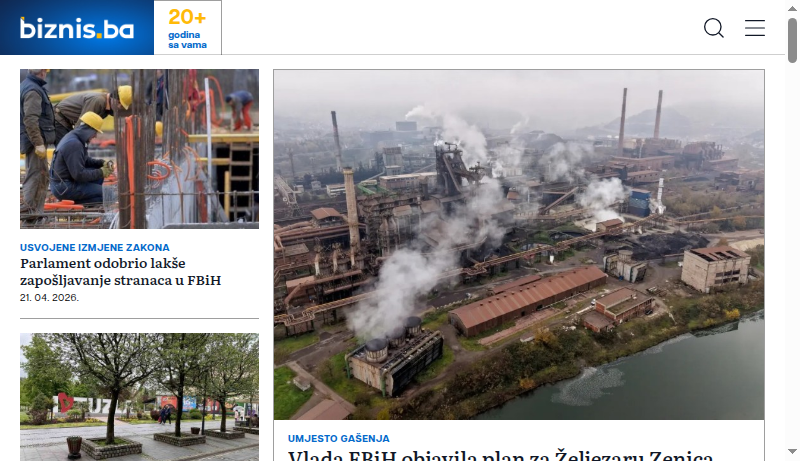Open the Tuzla park article thumbnail
The image size is (800, 461).
click(139, 397)
